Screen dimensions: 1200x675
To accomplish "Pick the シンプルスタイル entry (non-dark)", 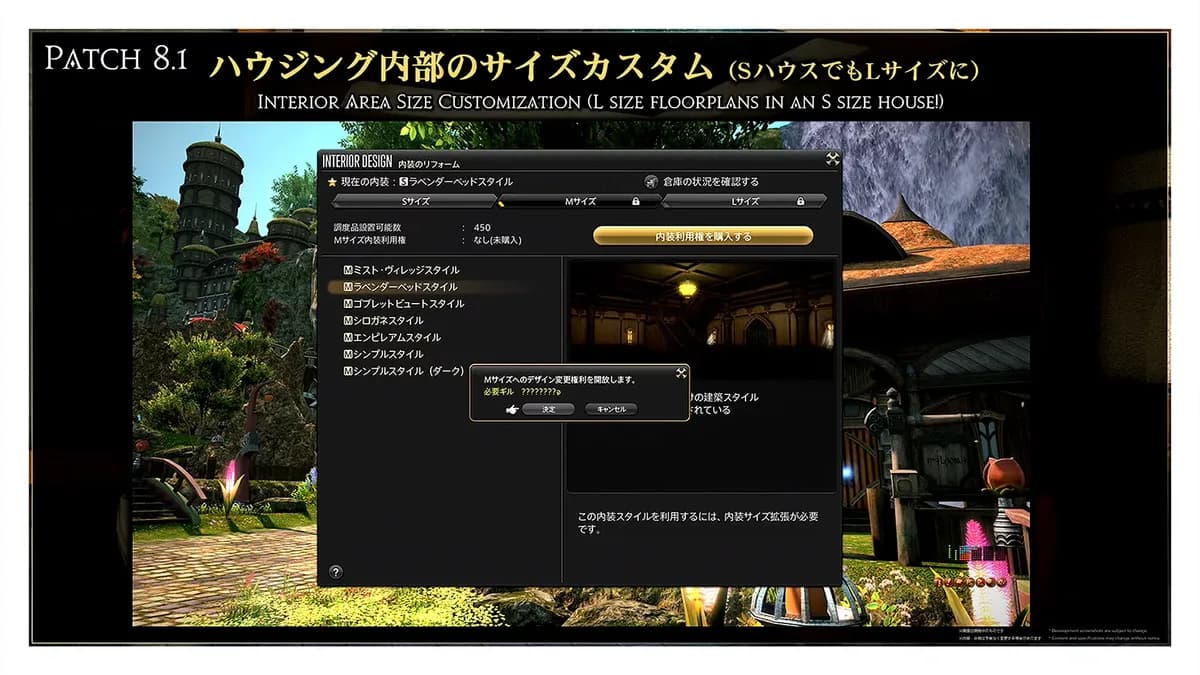I will click(382, 355).
